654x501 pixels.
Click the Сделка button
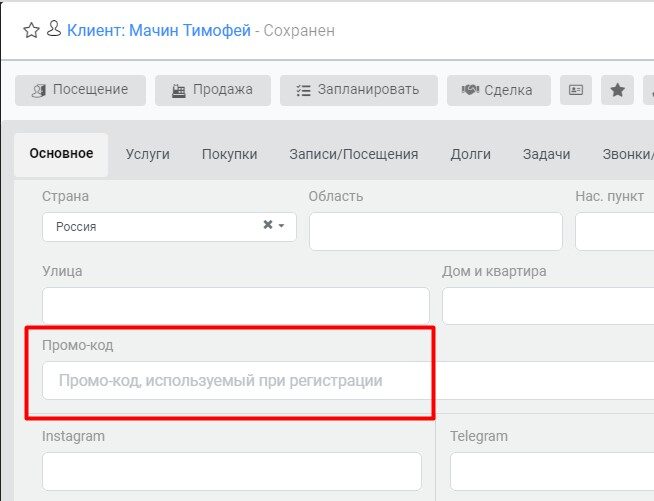pos(499,90)
